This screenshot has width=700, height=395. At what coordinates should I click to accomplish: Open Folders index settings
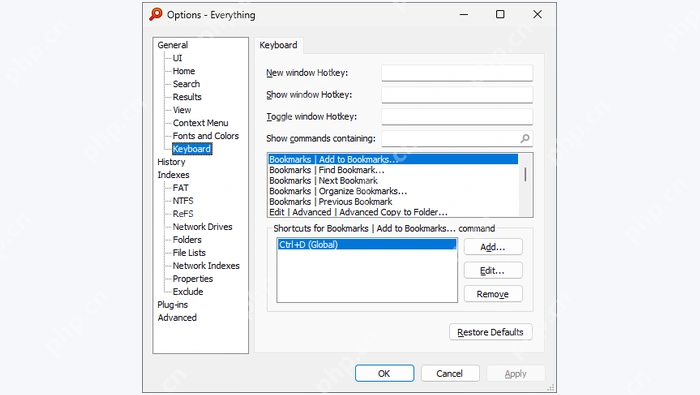pos(187,239)
